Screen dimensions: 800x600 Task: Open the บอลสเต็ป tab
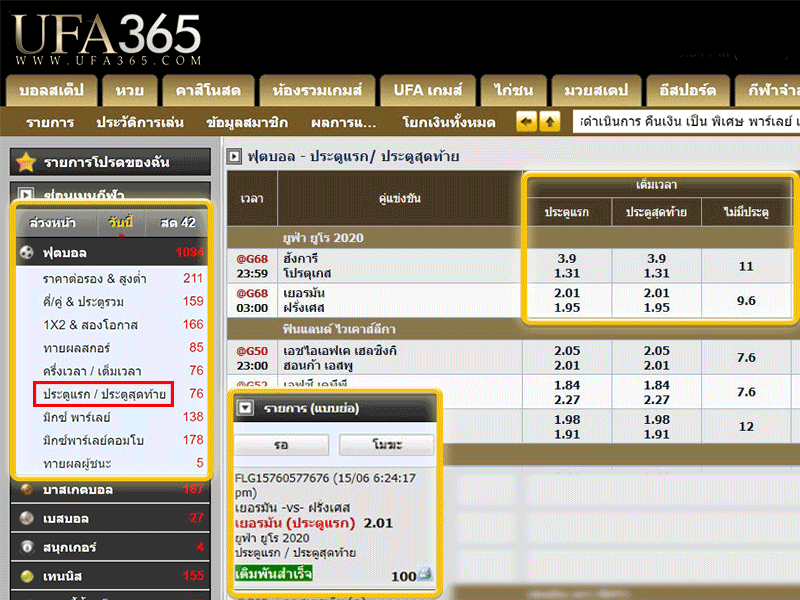(52, 91)
